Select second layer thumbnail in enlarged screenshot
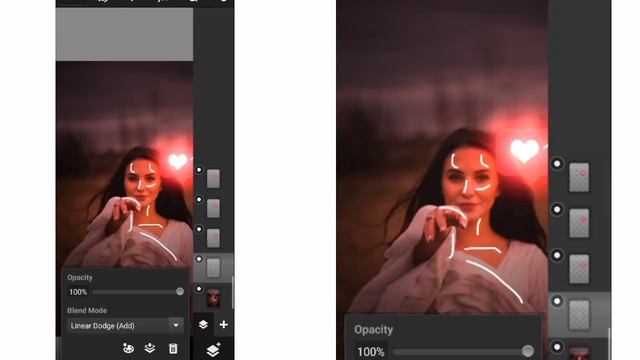Screen dimensions: 640x360 click(x=579, y=223)
